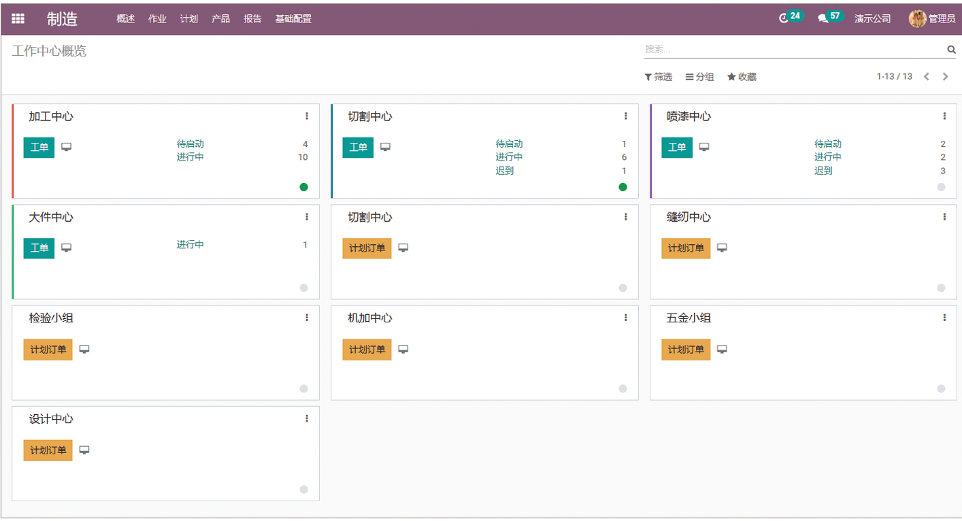Open the 作业 menu

click(x=157, y=19)
